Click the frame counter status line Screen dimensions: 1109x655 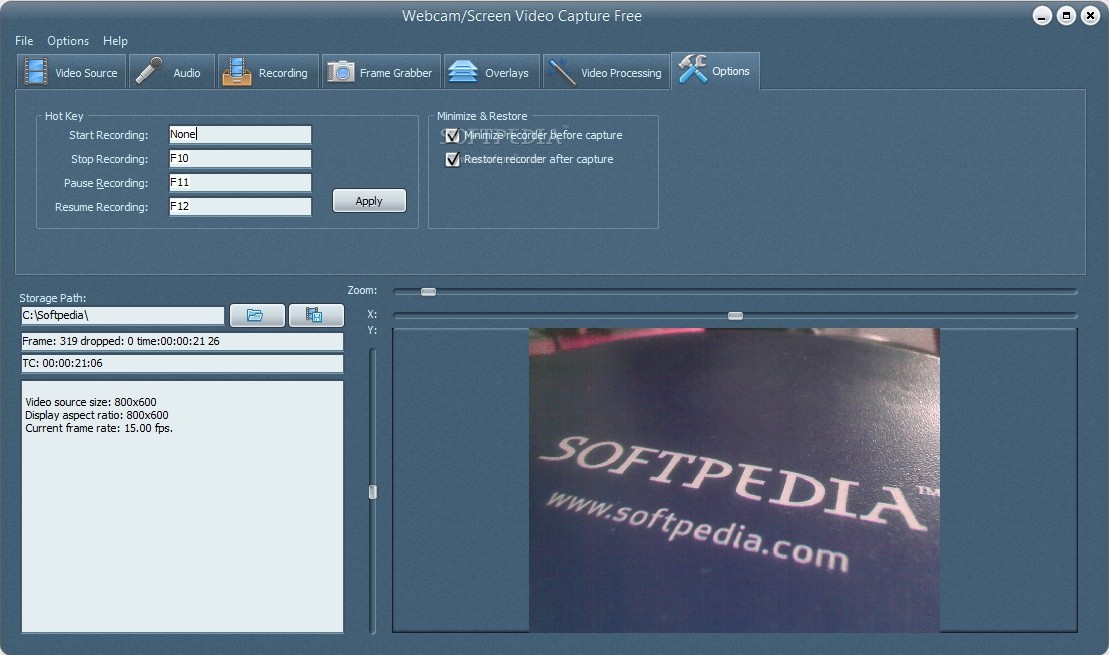(x=182, y=342)
